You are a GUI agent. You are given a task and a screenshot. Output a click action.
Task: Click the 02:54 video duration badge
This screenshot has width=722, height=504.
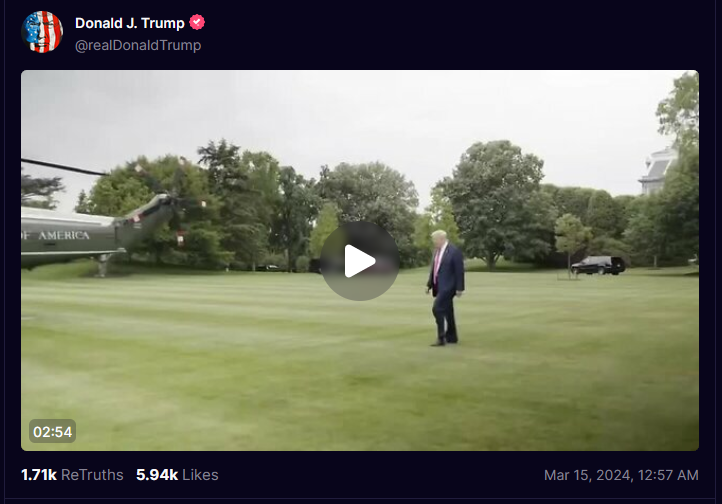tap(52, 432)
